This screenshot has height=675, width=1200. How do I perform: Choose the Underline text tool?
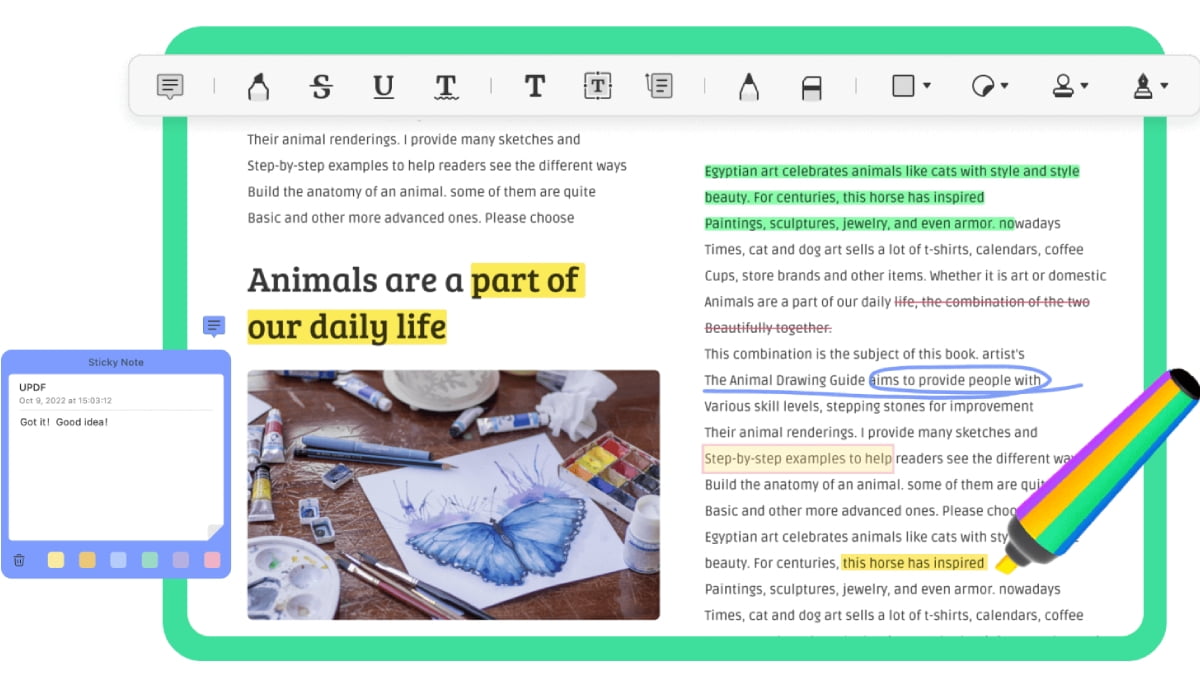click(383, 87)
